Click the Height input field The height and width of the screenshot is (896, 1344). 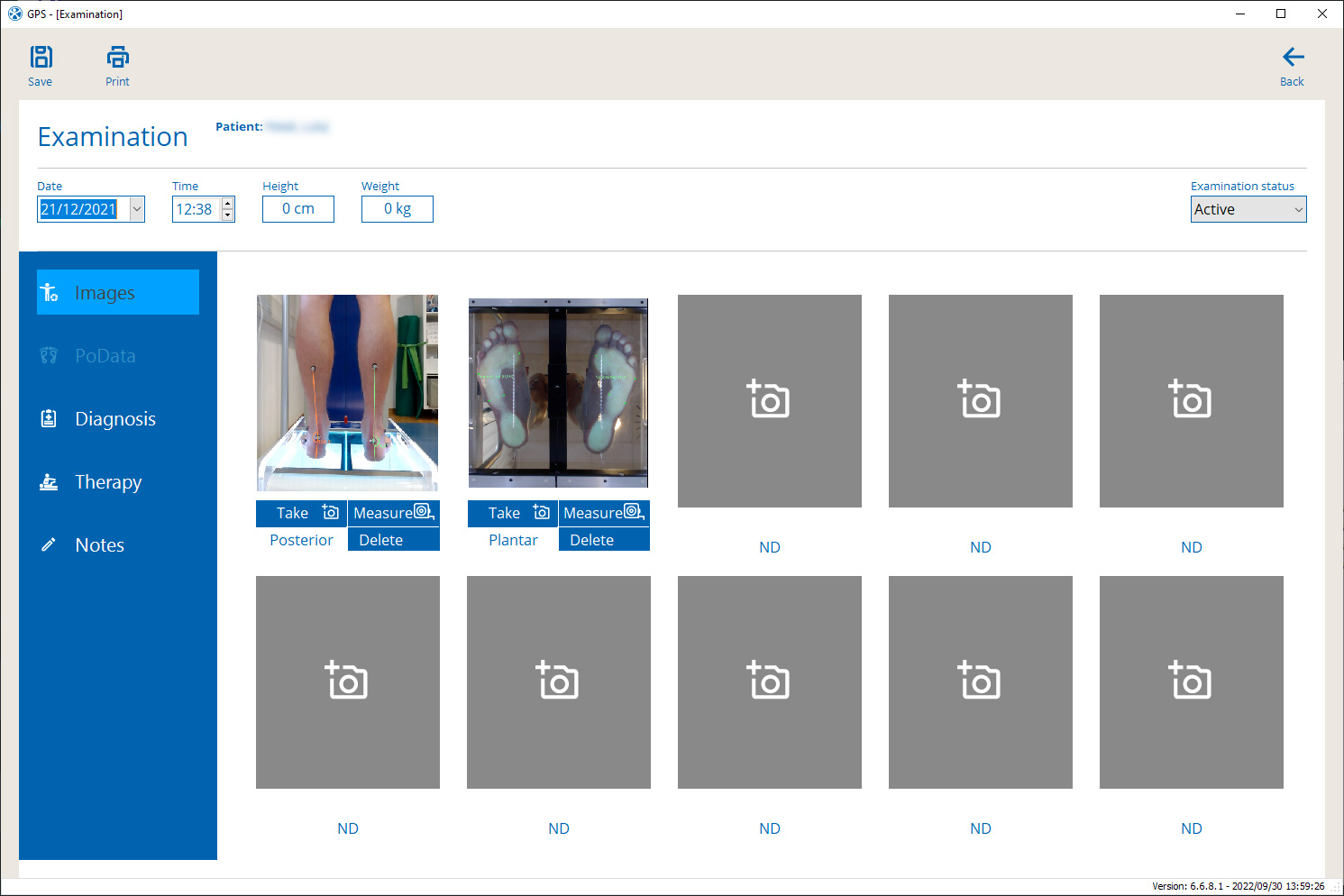298,209
